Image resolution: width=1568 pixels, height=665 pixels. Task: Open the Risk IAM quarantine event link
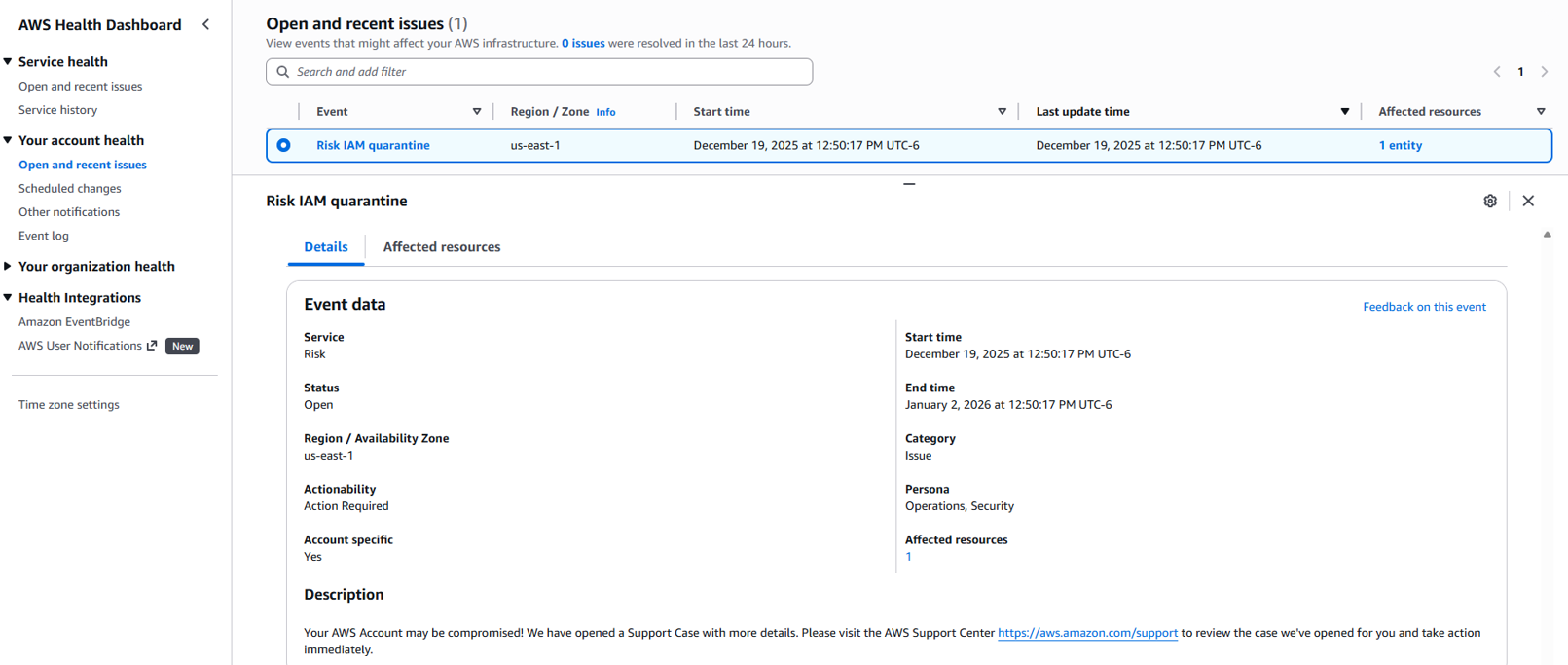[x=373, y=145]
